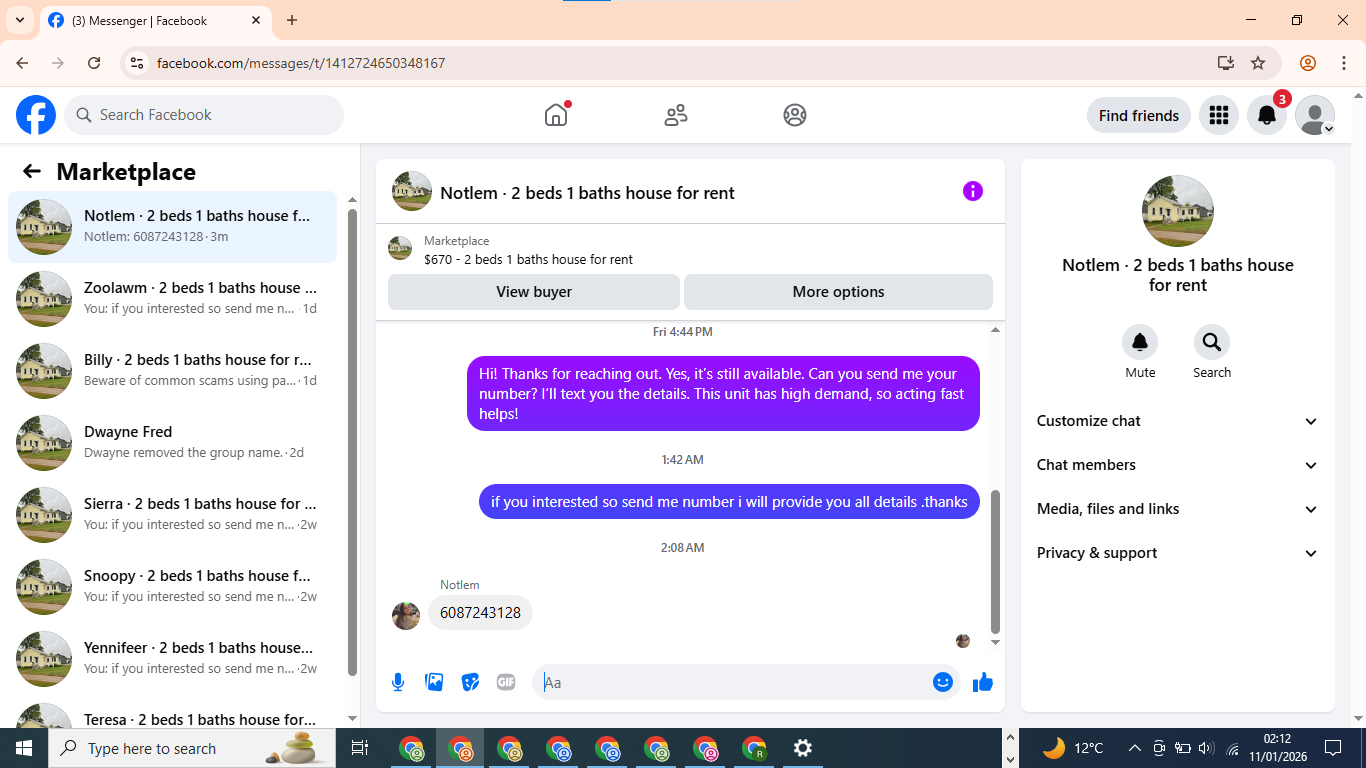Open the Windows Start menu
The height and width of the screenshot is (768, 1366).
pos(24,748)
